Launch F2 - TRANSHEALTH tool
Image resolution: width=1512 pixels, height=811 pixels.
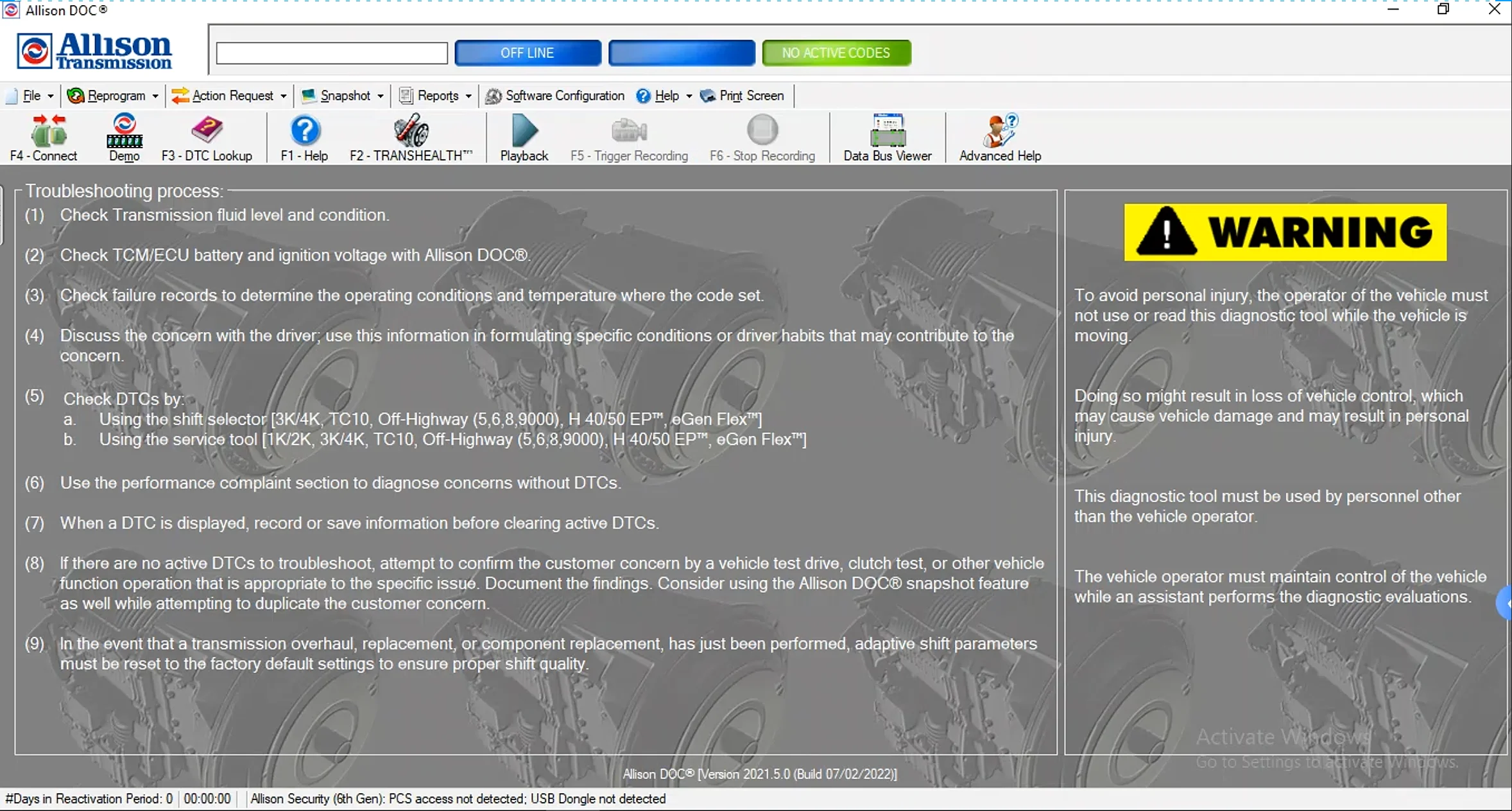[x=411, y=132]
